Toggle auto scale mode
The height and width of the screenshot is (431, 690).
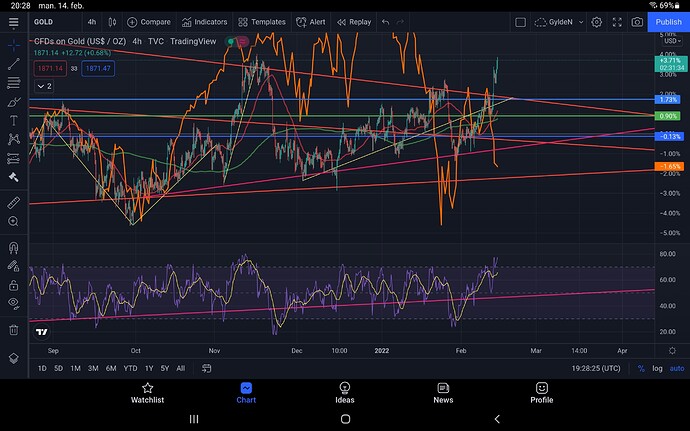coord(677,368)
